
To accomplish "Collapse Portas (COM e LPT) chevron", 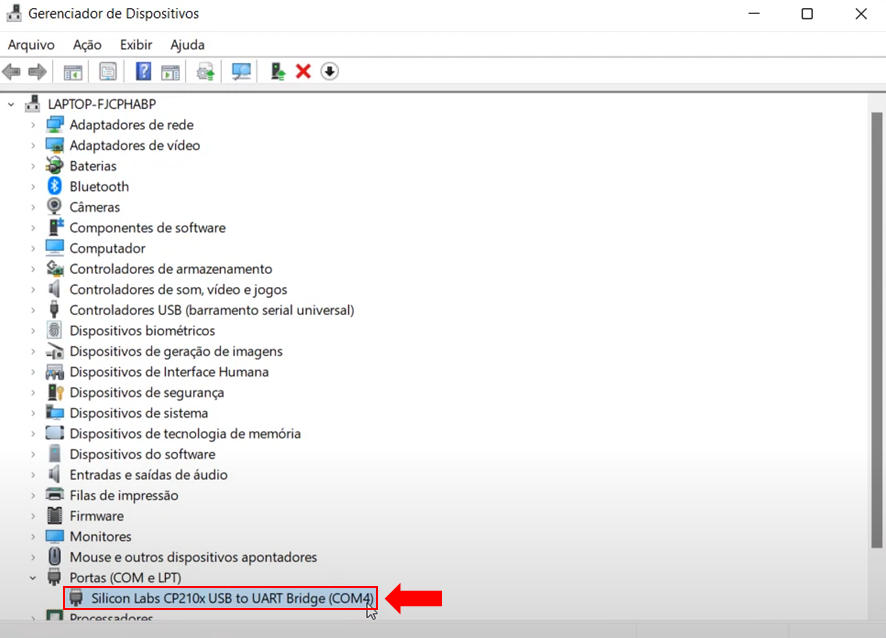I will pyautogui.click(x=33, y=578).
